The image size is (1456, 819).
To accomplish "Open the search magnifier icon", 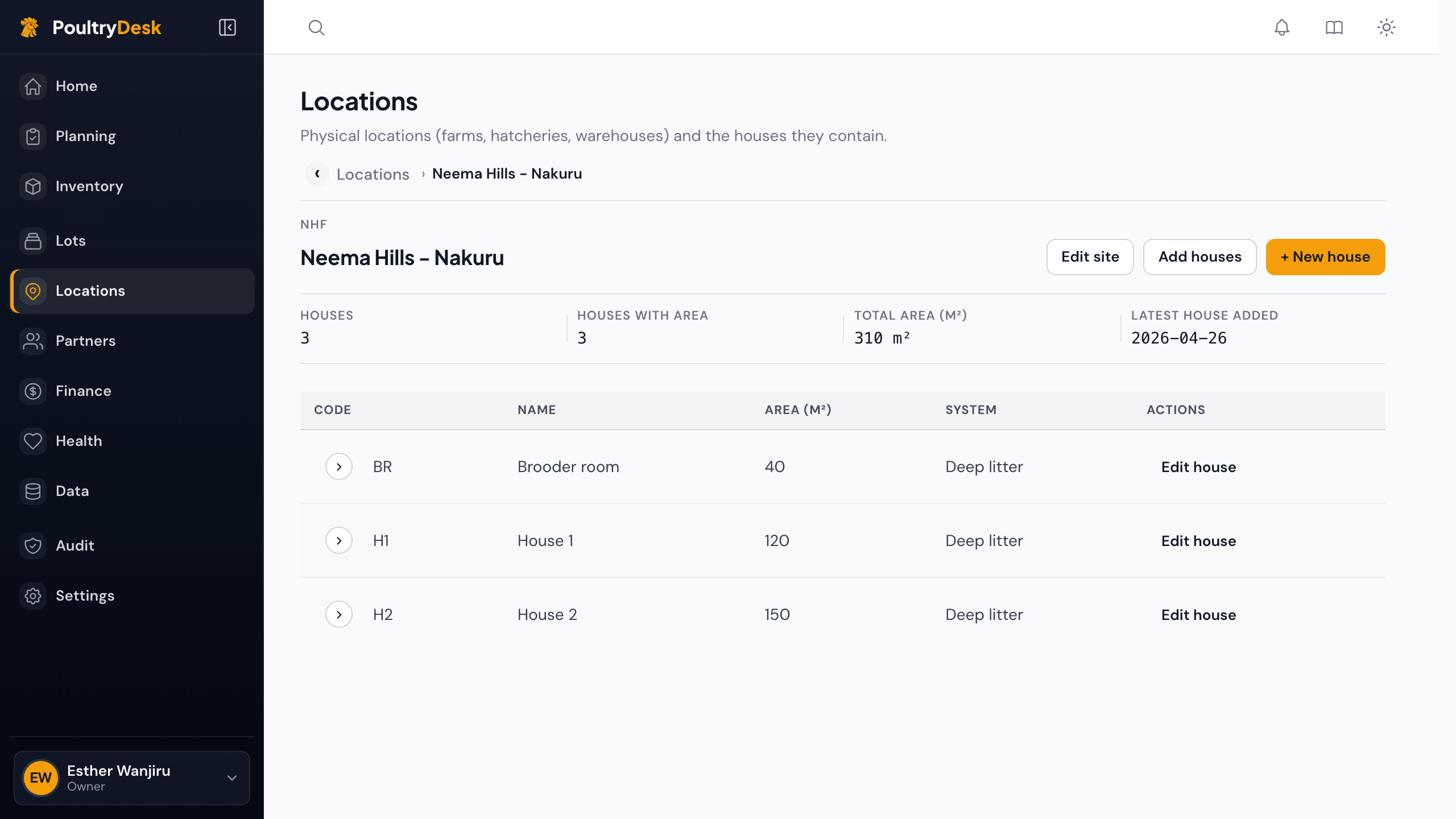I will (316, 27).
